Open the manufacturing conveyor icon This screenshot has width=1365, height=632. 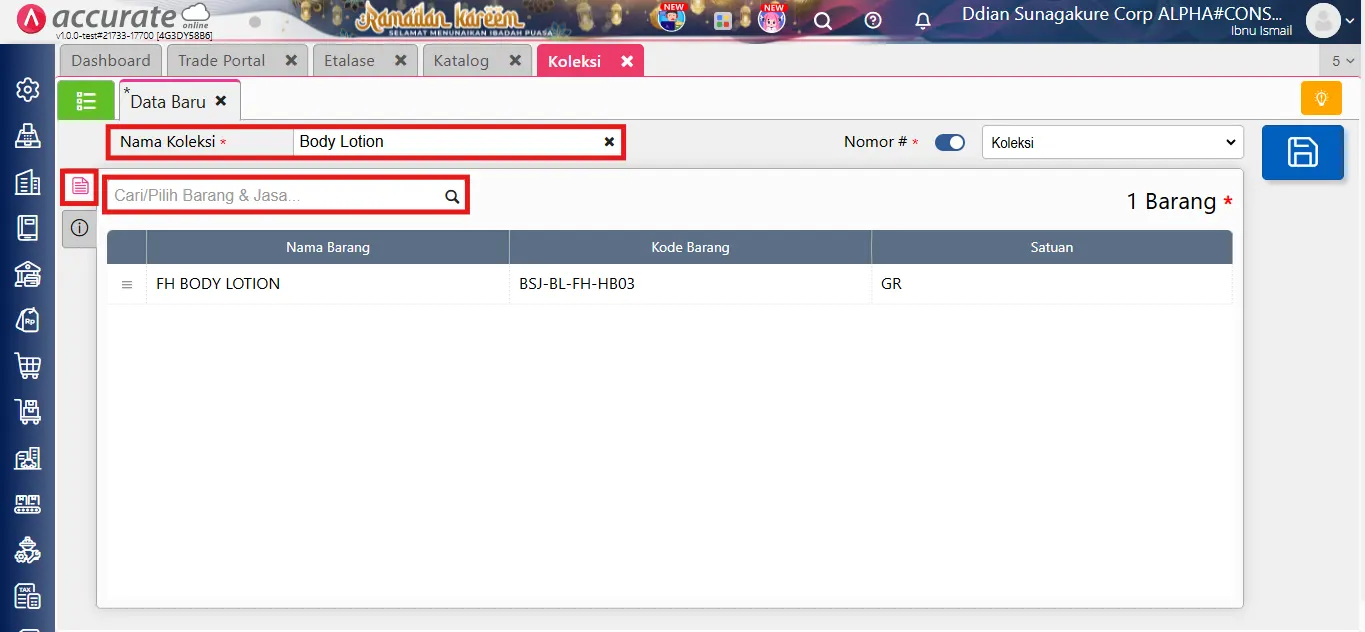(27, 503)
